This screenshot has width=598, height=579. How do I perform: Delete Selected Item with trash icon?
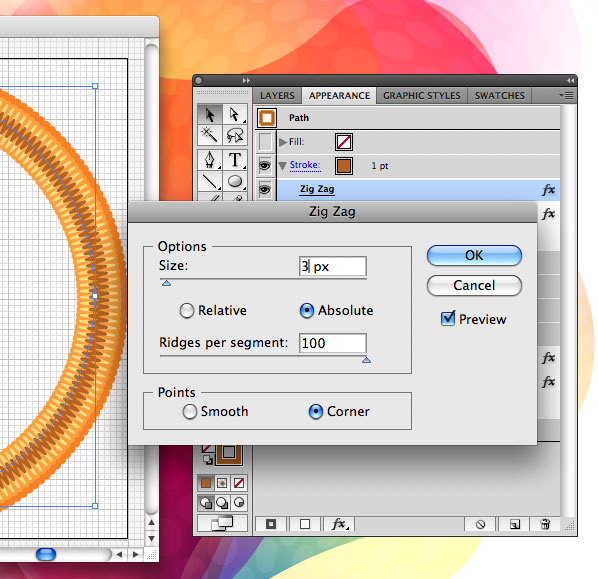[545, 524]
